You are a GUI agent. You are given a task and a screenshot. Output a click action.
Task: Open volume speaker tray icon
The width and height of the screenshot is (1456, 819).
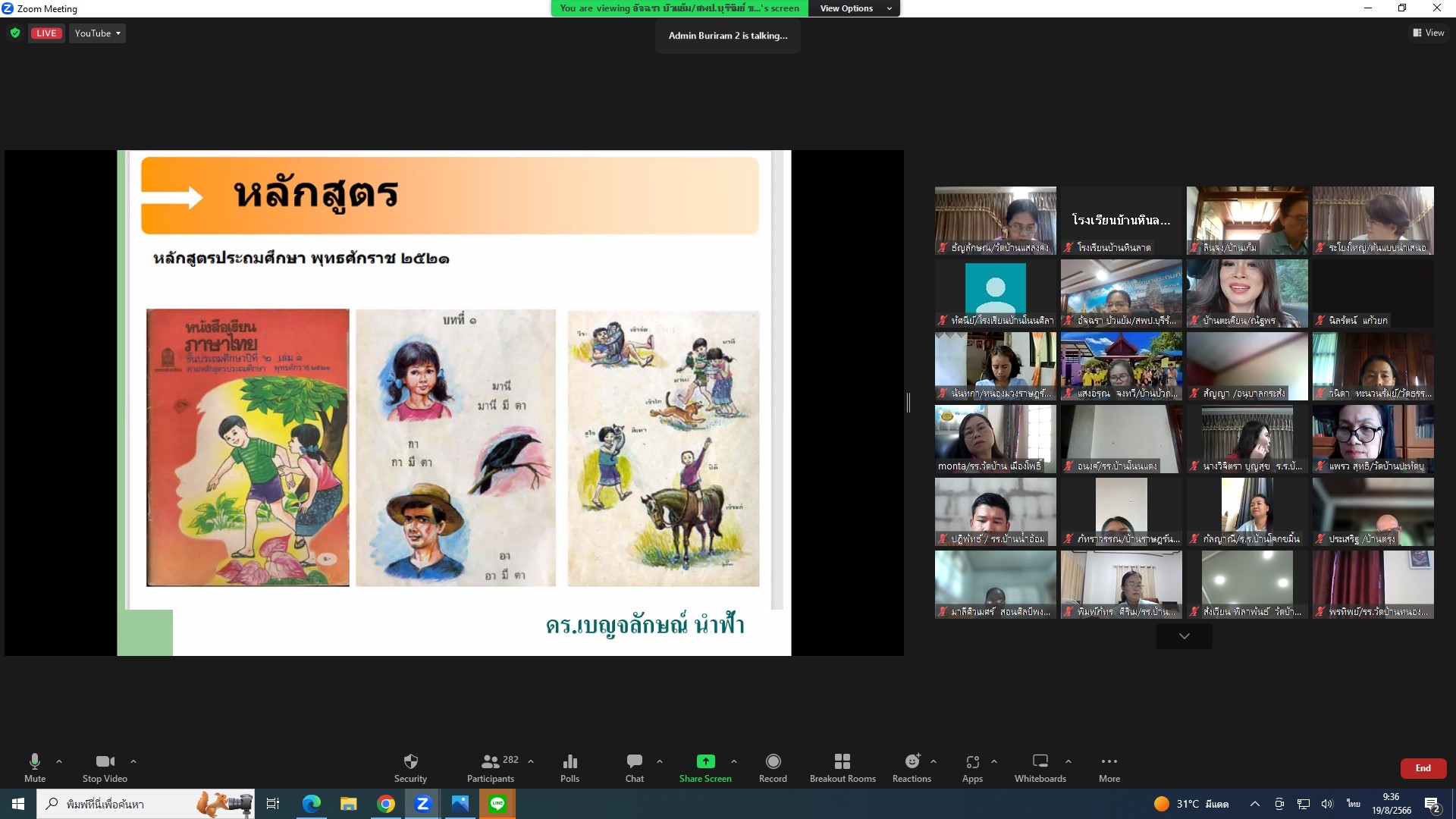pyautogui.click(x=1327, y=804)
